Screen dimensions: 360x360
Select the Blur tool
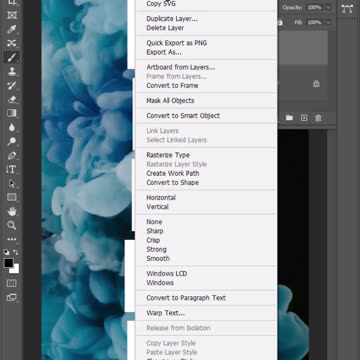click(x=12, y=127)
